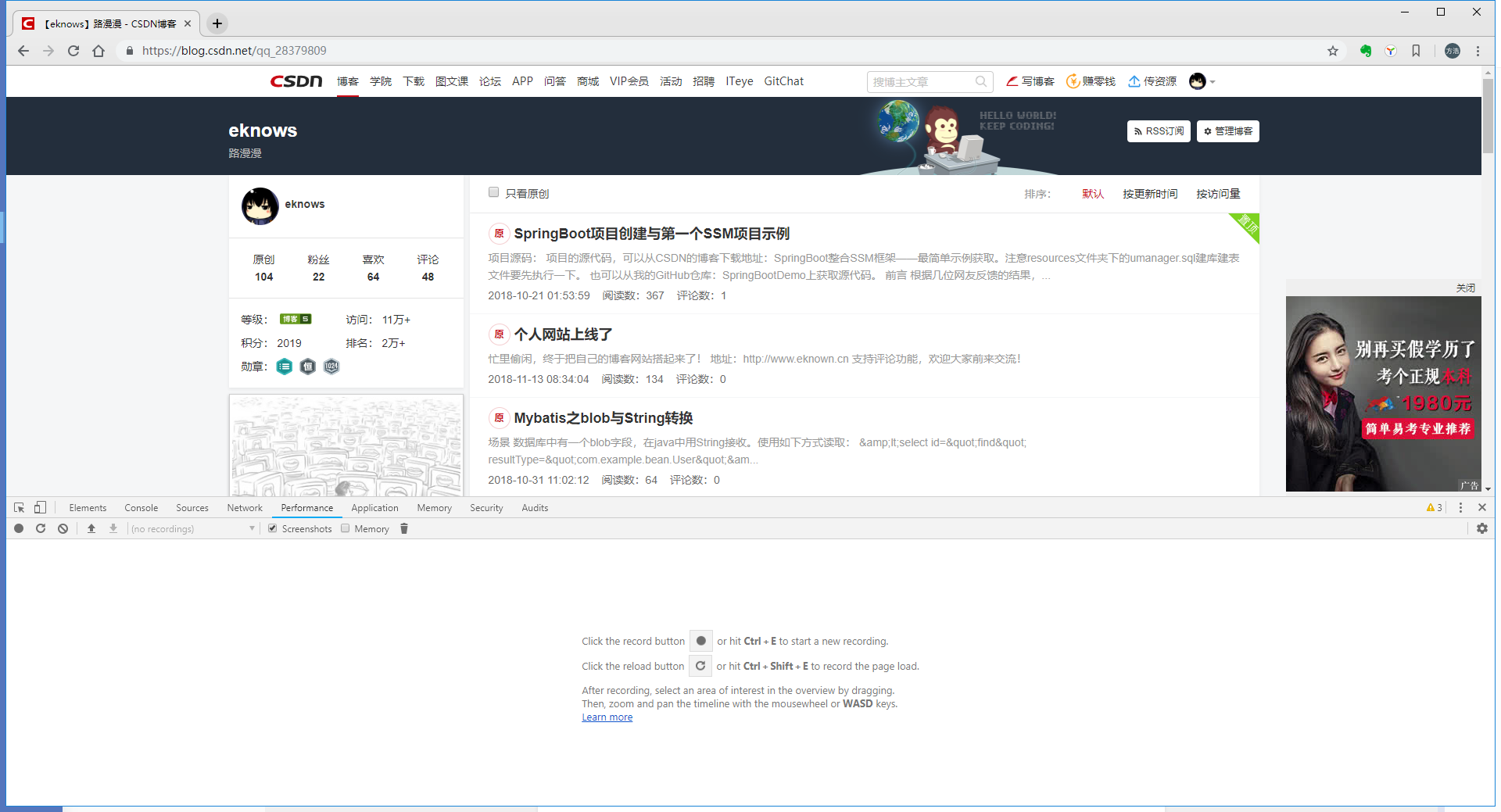This screenshot has height=812, width=1501.
Task: Start a new recording in Performance panel
Action: (x=18, y=528)
